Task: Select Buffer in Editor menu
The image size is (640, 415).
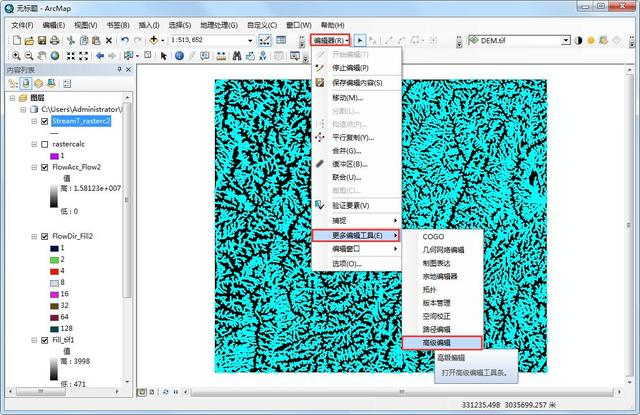Action: (357, 164)
